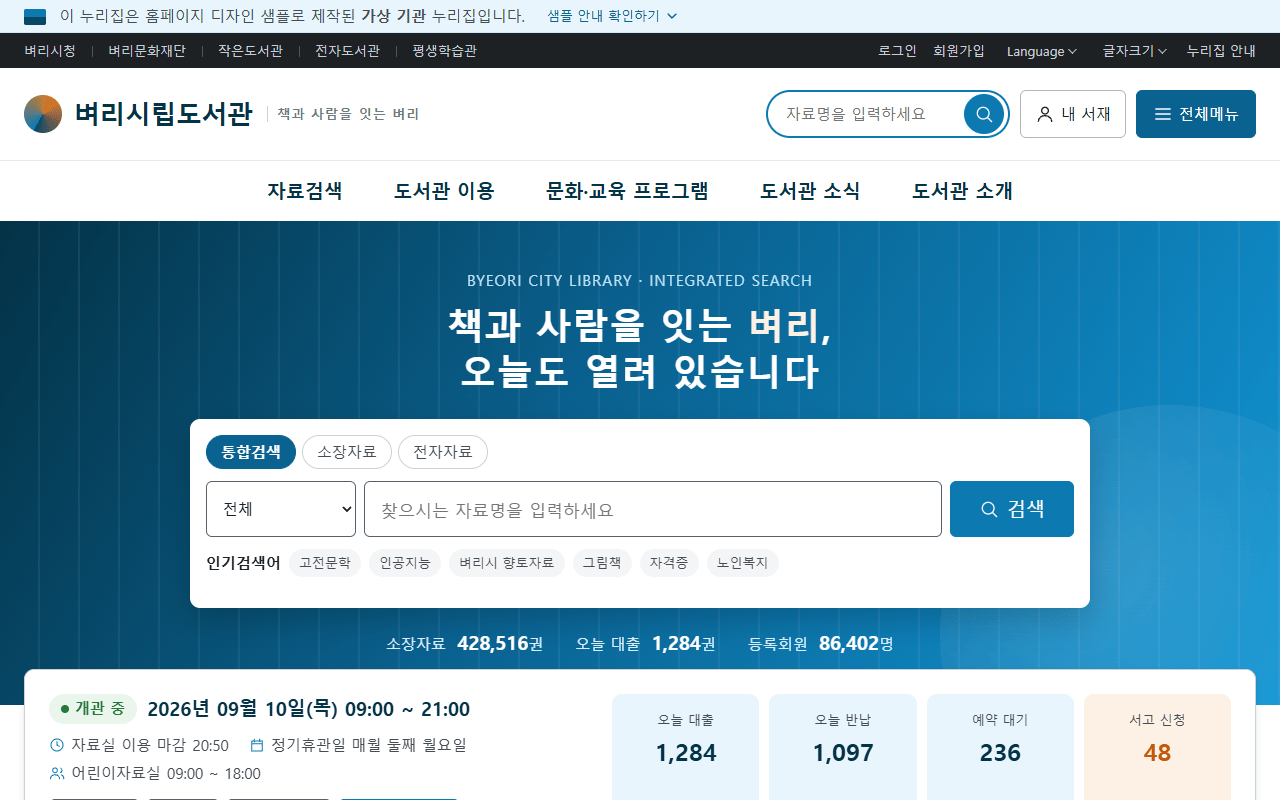Image resolution: width=1280 pixels, height=800 pixels.
Task: Open the 글자크기 dropdown
Action: click(x=1135, y=51)
